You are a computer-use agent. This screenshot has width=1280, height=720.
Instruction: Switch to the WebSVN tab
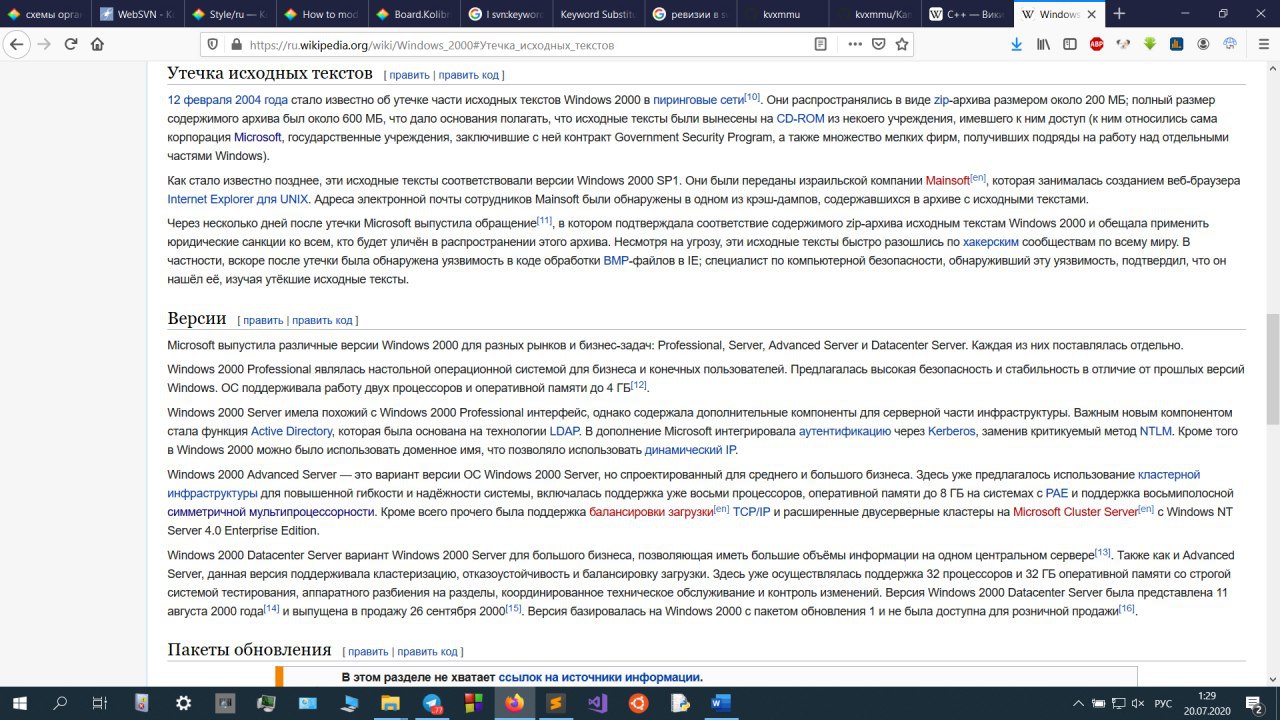tap(136, 15)
